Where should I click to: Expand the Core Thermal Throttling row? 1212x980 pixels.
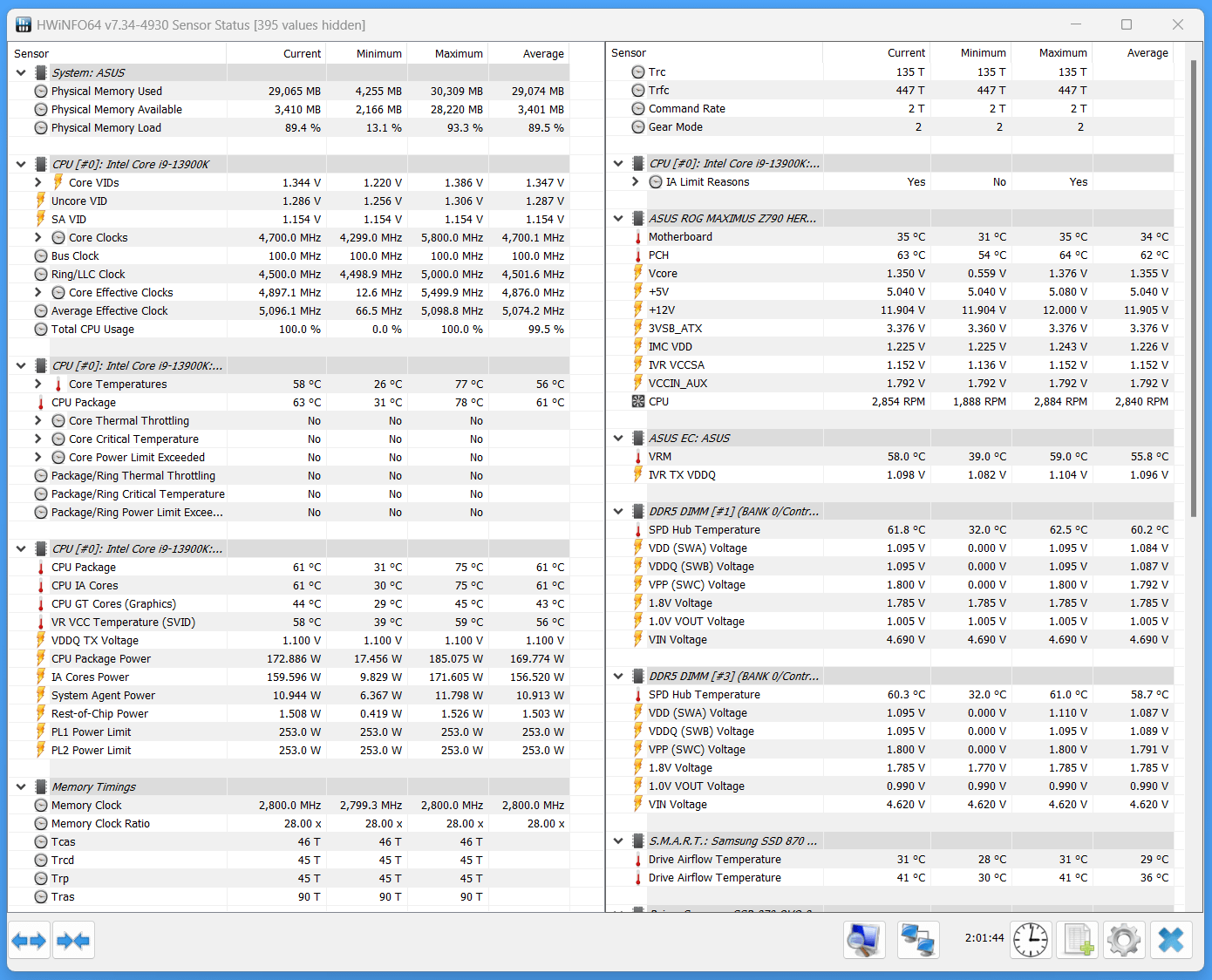[x=38, y=421]
